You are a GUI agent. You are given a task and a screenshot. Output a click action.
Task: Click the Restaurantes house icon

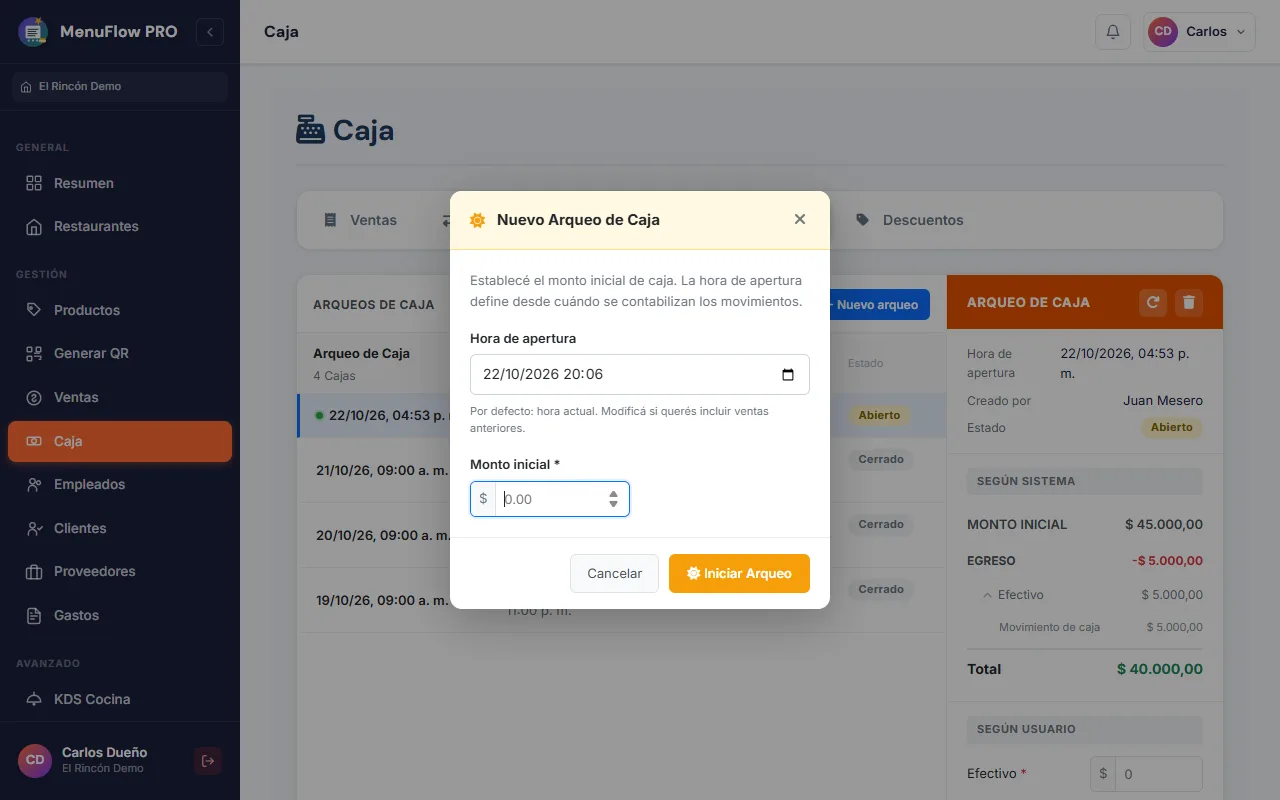click(34, 227)
